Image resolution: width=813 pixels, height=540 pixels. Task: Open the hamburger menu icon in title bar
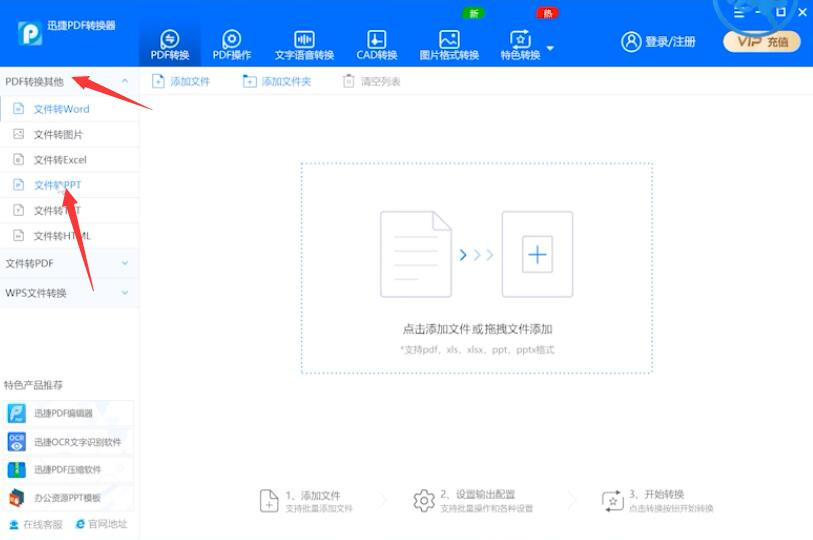click(739, 13)
